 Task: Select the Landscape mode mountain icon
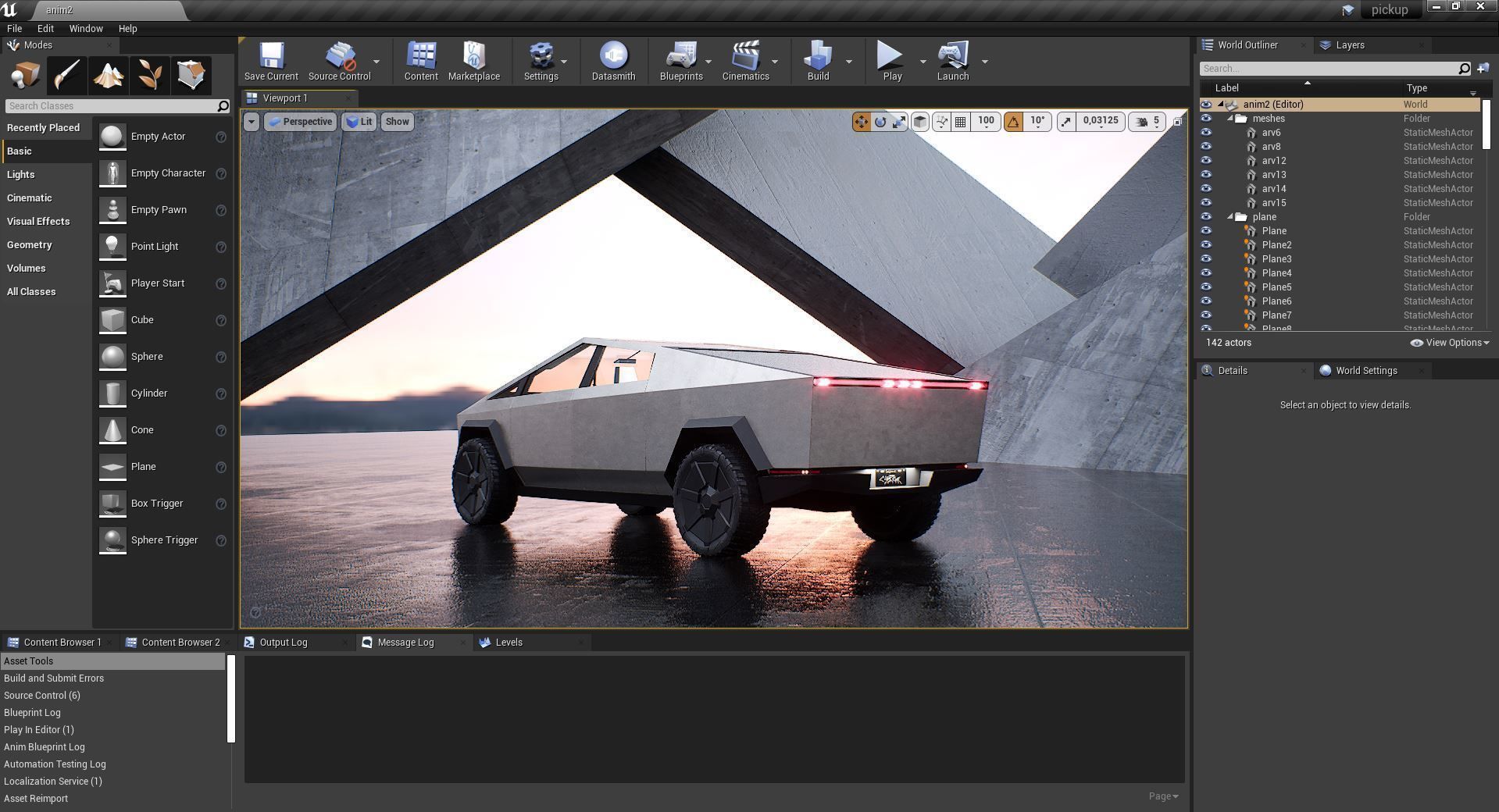108,75
